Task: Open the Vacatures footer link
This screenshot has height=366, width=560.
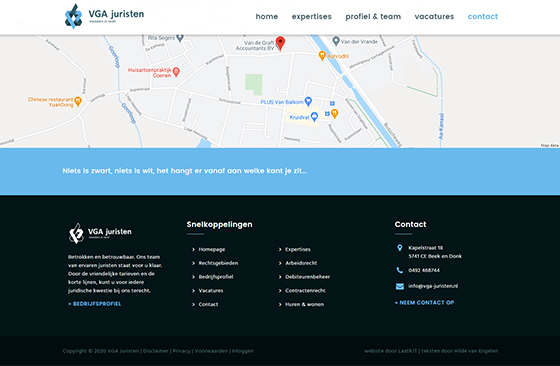Action: (x=211, y=291)
